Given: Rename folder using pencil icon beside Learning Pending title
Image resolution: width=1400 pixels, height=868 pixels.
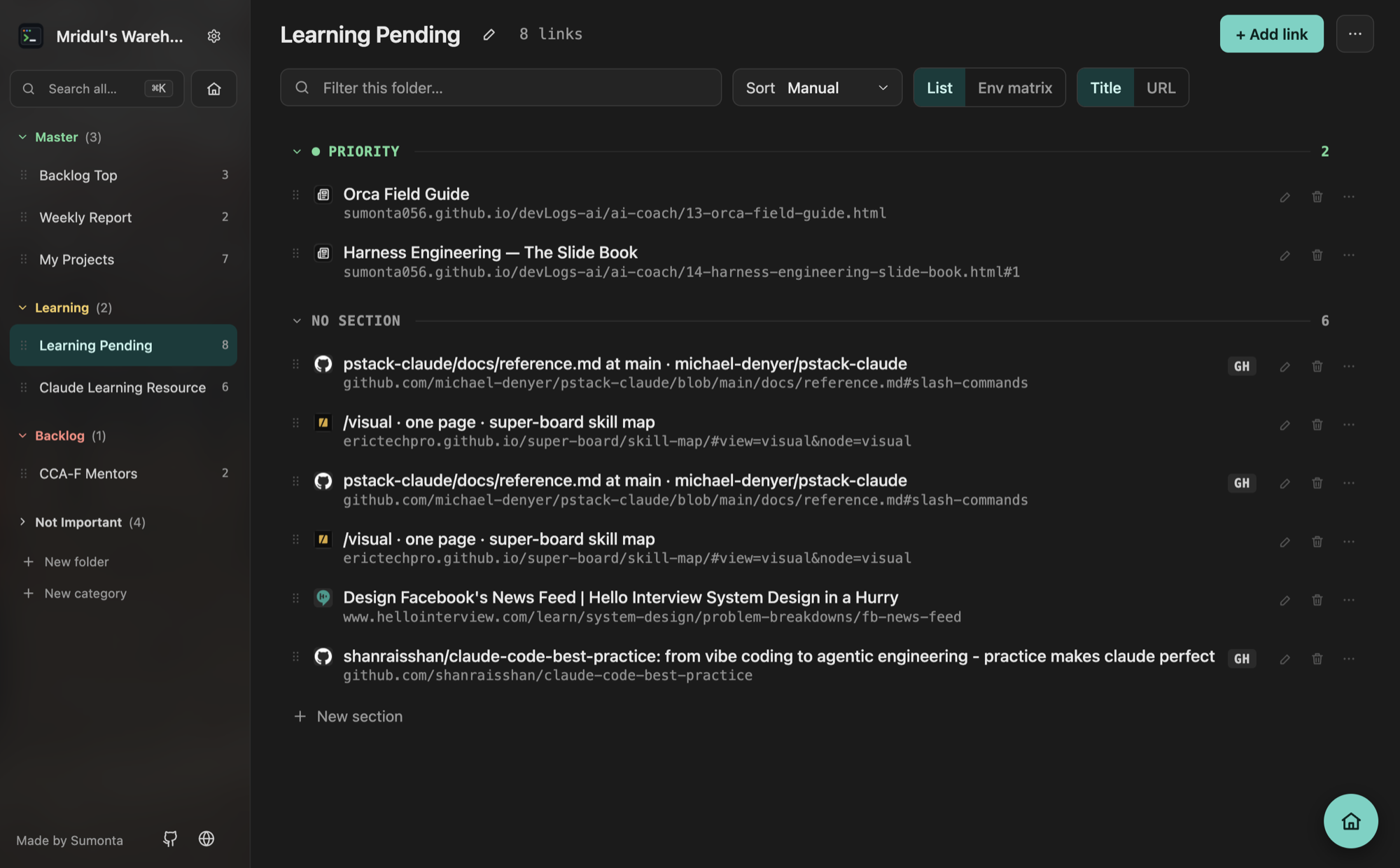Looking at the screenshot, I should [489, 34].
